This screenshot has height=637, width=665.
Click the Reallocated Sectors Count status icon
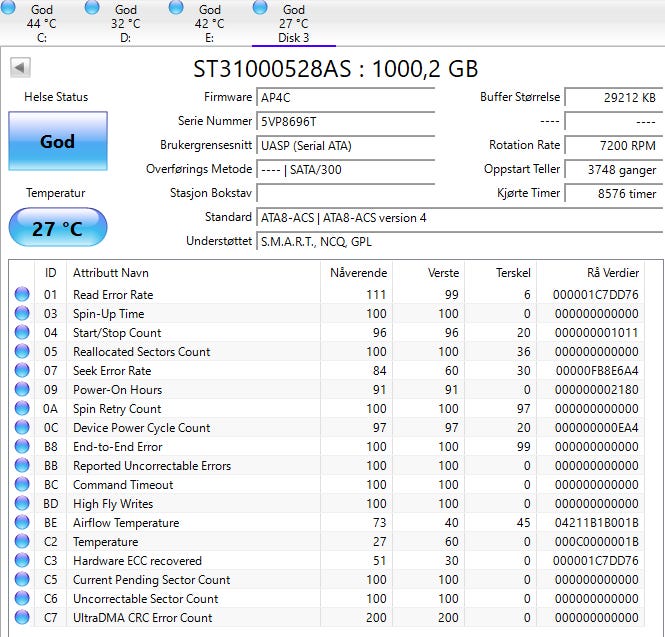[22, 352]
